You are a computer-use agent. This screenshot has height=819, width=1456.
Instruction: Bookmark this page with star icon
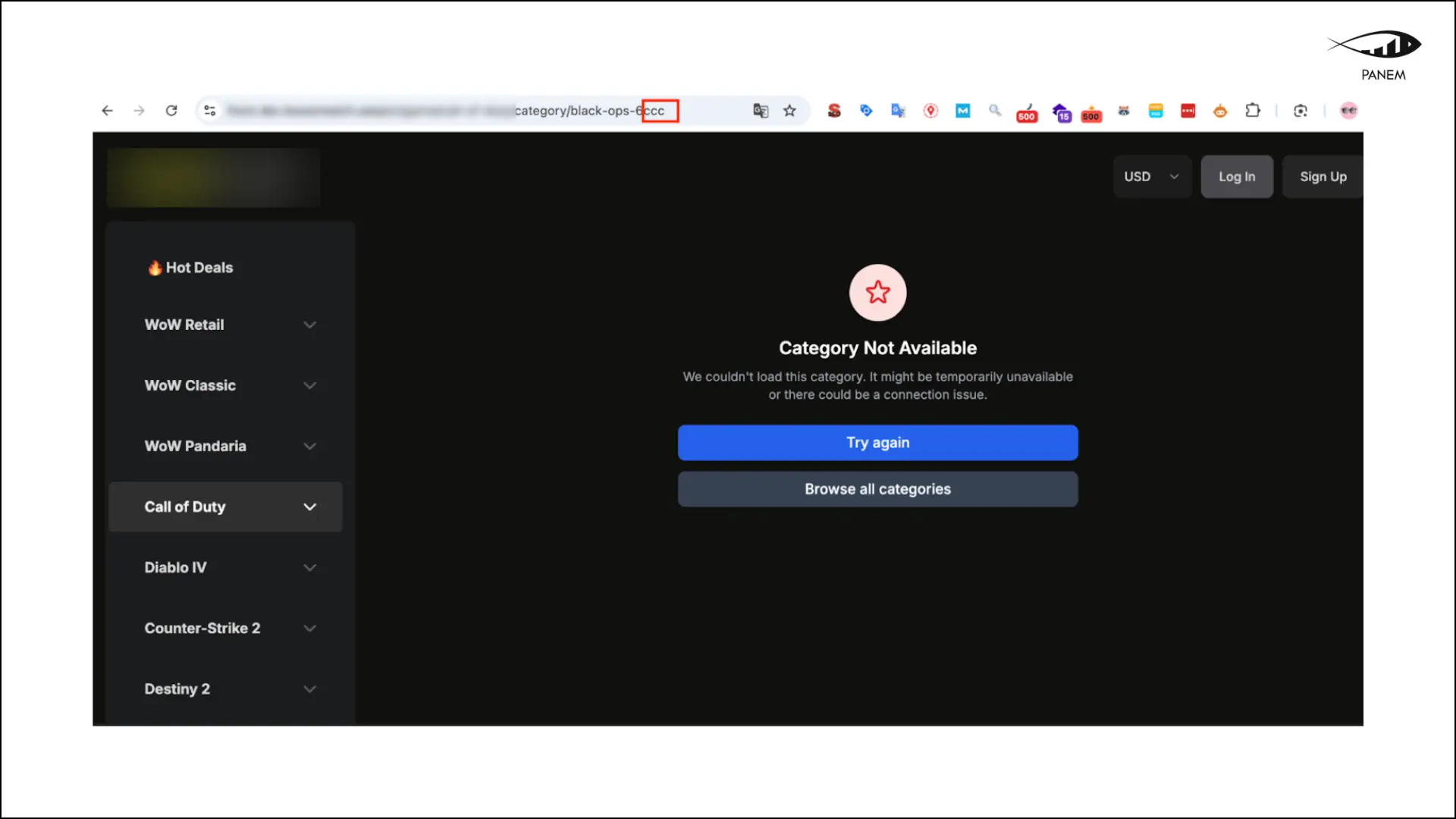tap(789, 111)
